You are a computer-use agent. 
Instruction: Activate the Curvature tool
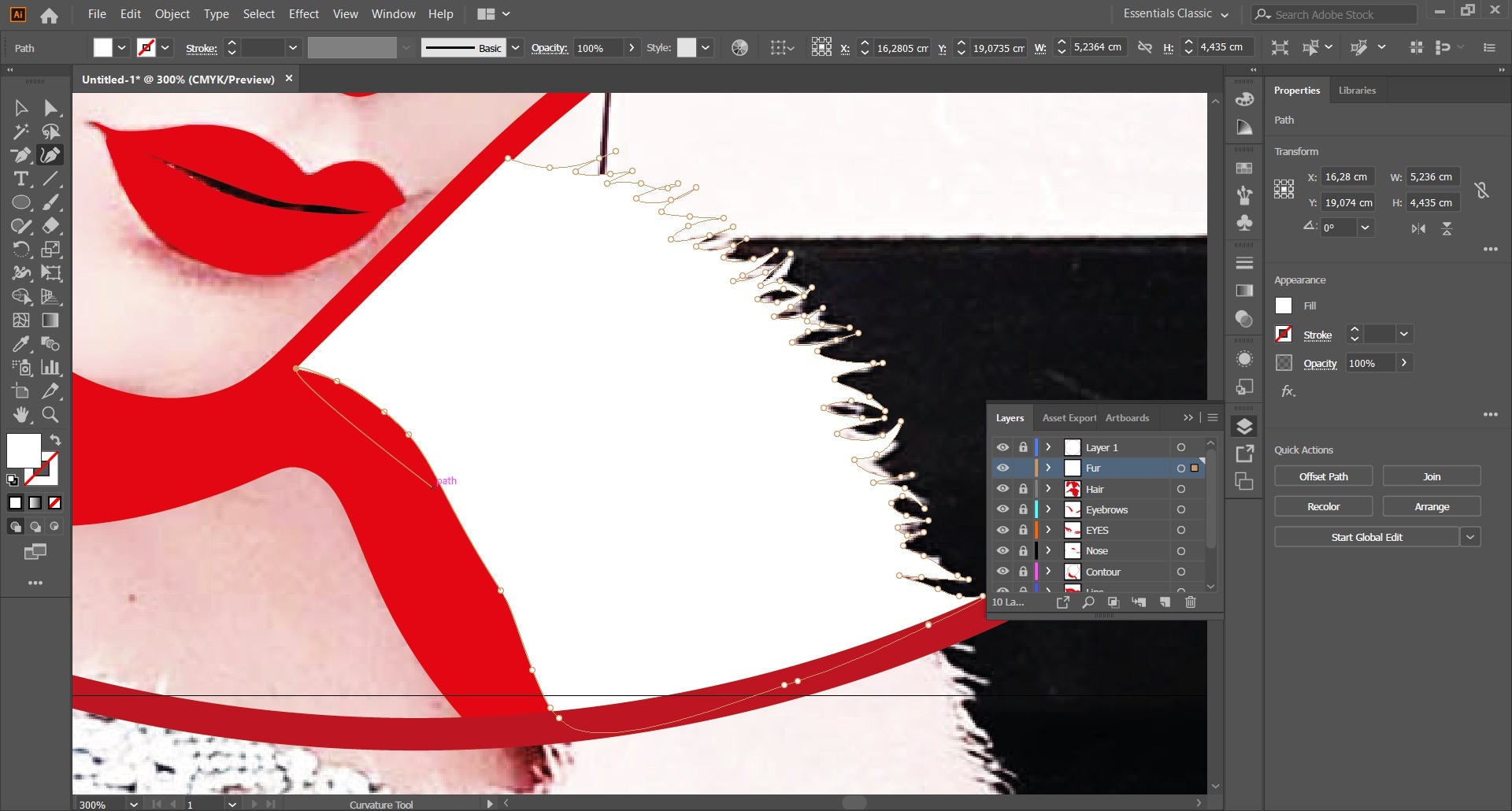[x=51, y=155]
